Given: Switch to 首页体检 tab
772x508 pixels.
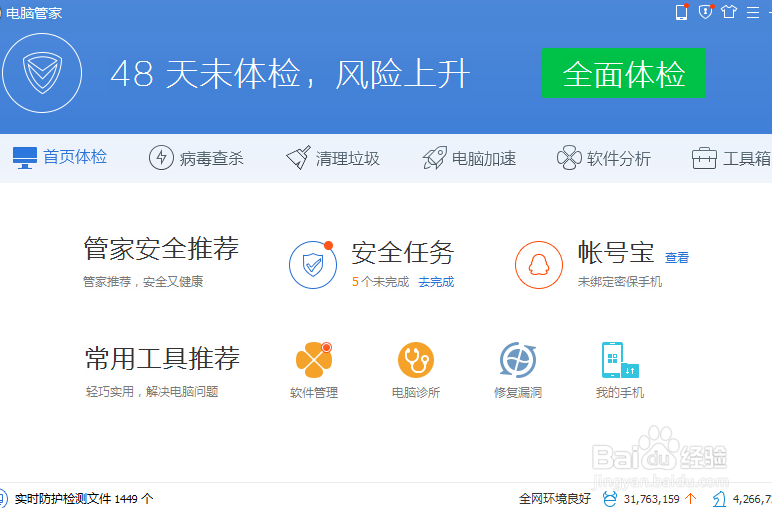Looking at the screenshot, I should [60, 158].
